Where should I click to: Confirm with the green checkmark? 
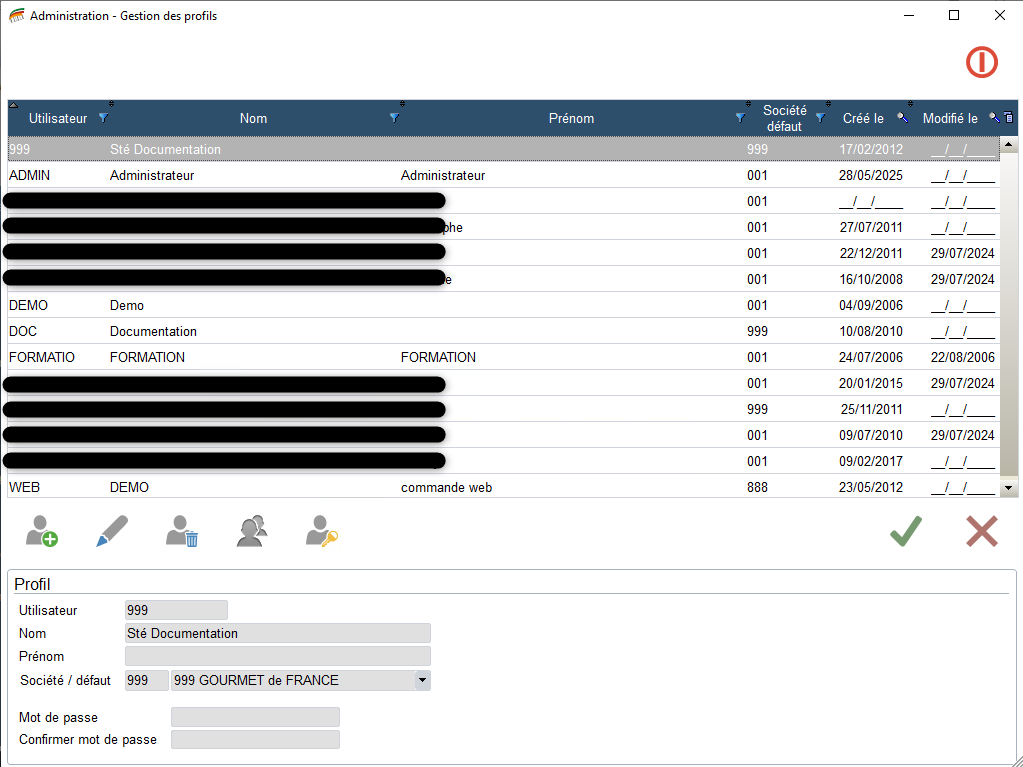(905, 531)
